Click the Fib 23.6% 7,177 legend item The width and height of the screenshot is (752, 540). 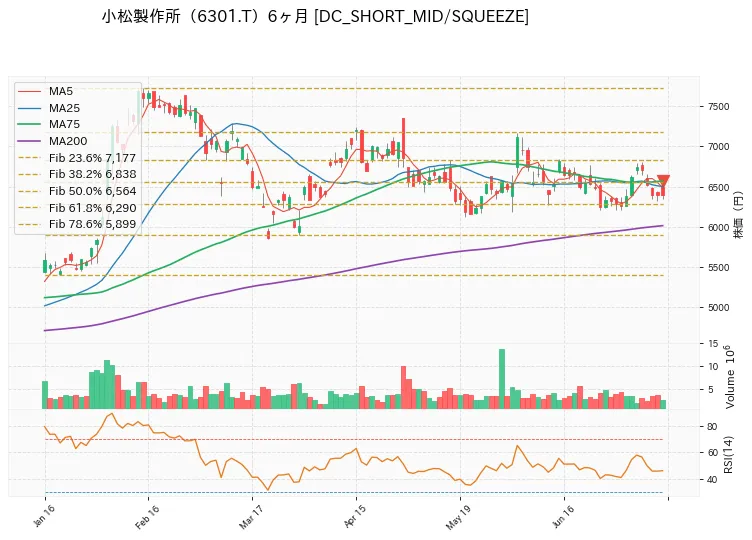(x=77, y=158)
